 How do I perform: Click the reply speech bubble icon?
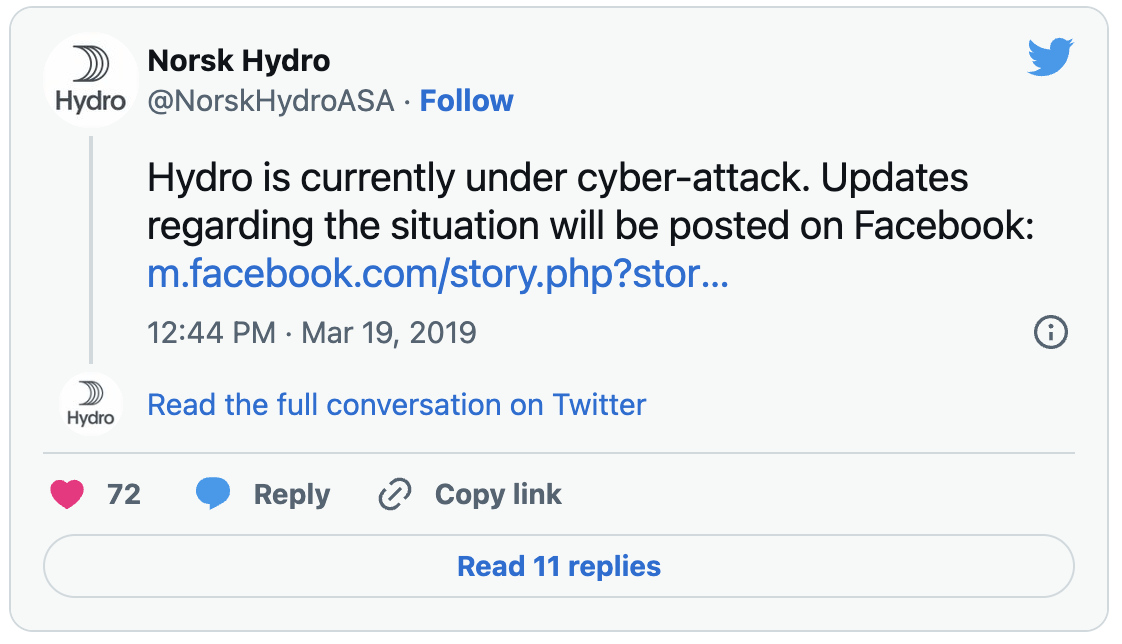[x=213, y=494]
